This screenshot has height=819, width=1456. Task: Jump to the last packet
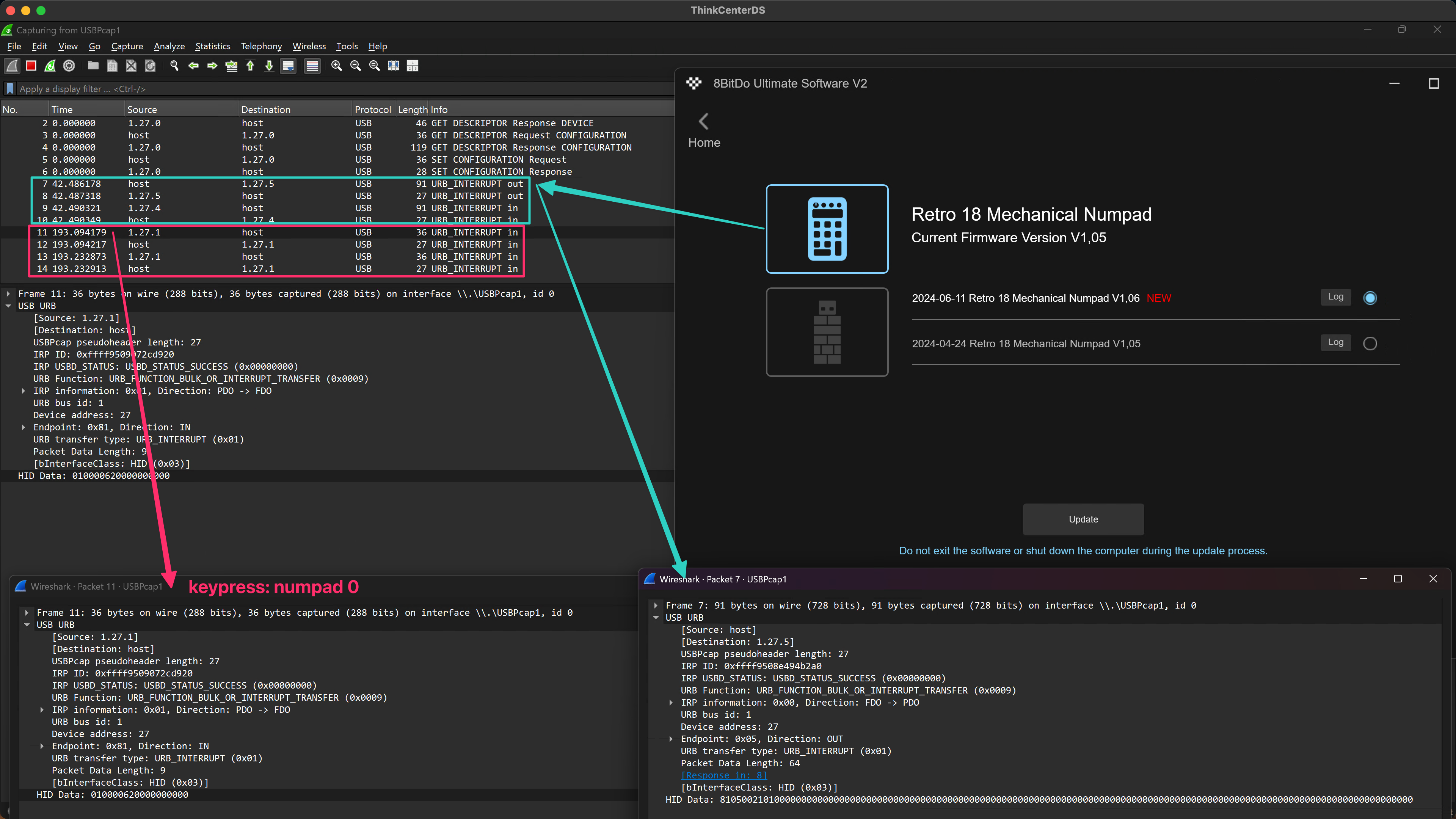(x=269, y=66)
